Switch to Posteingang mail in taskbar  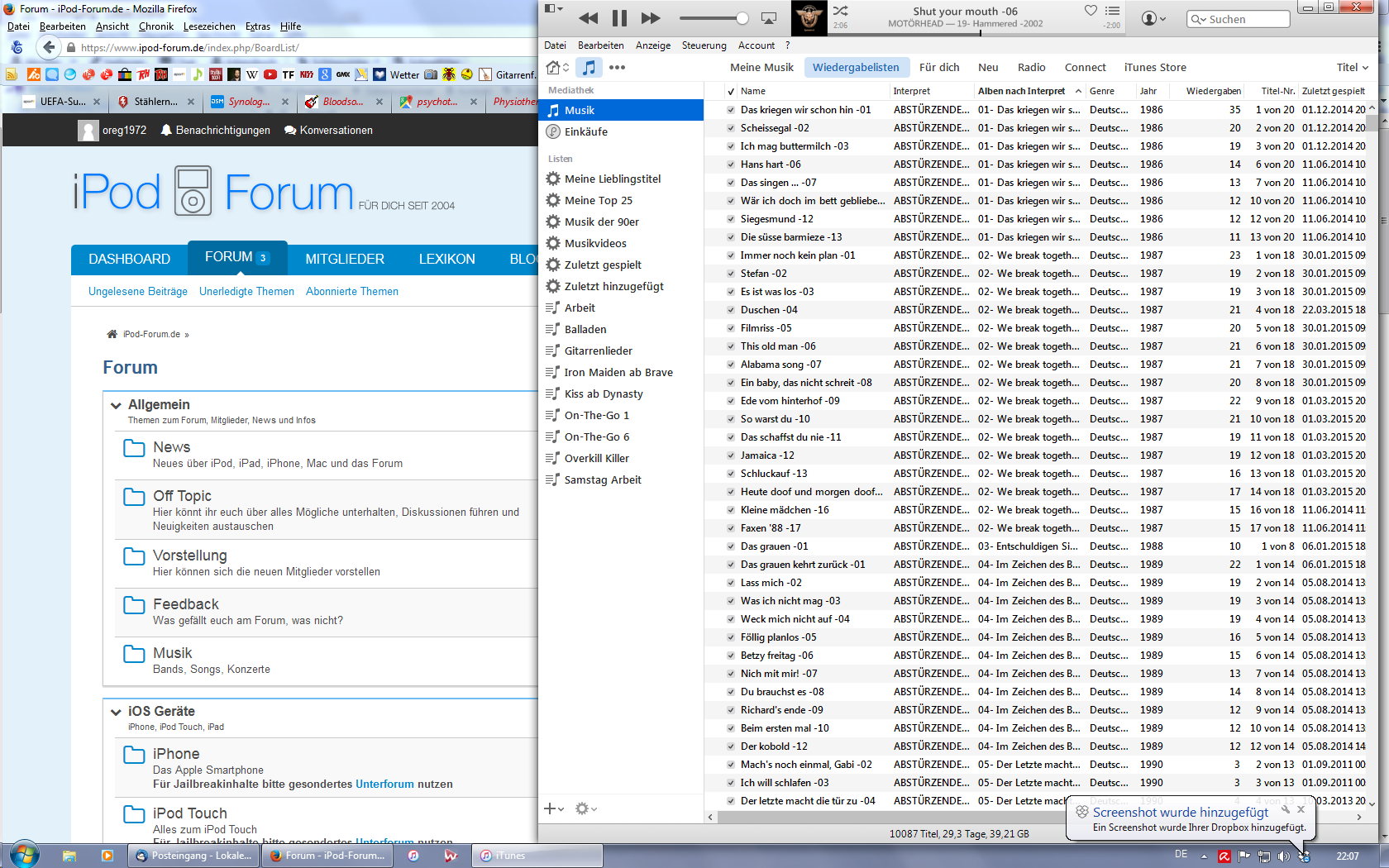click(194, 856)
